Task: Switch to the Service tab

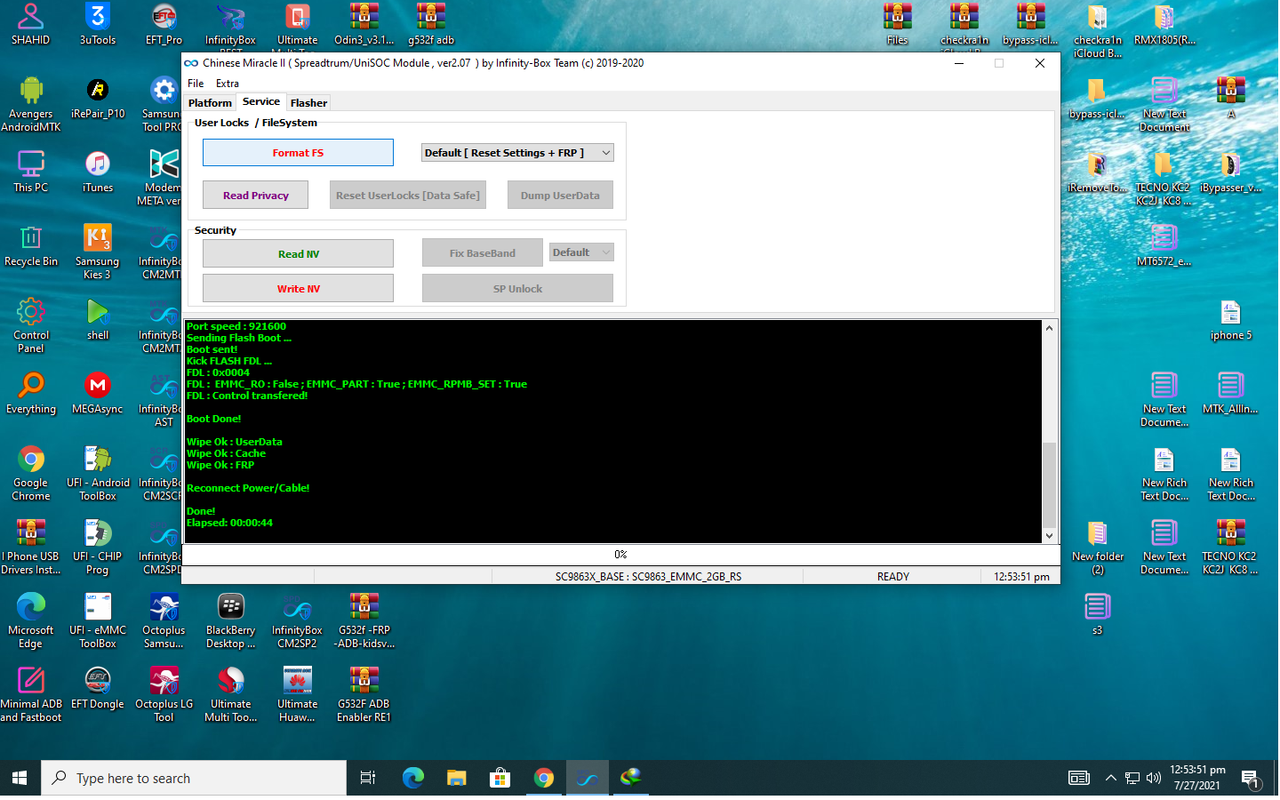Action: (x=261, y=101)
